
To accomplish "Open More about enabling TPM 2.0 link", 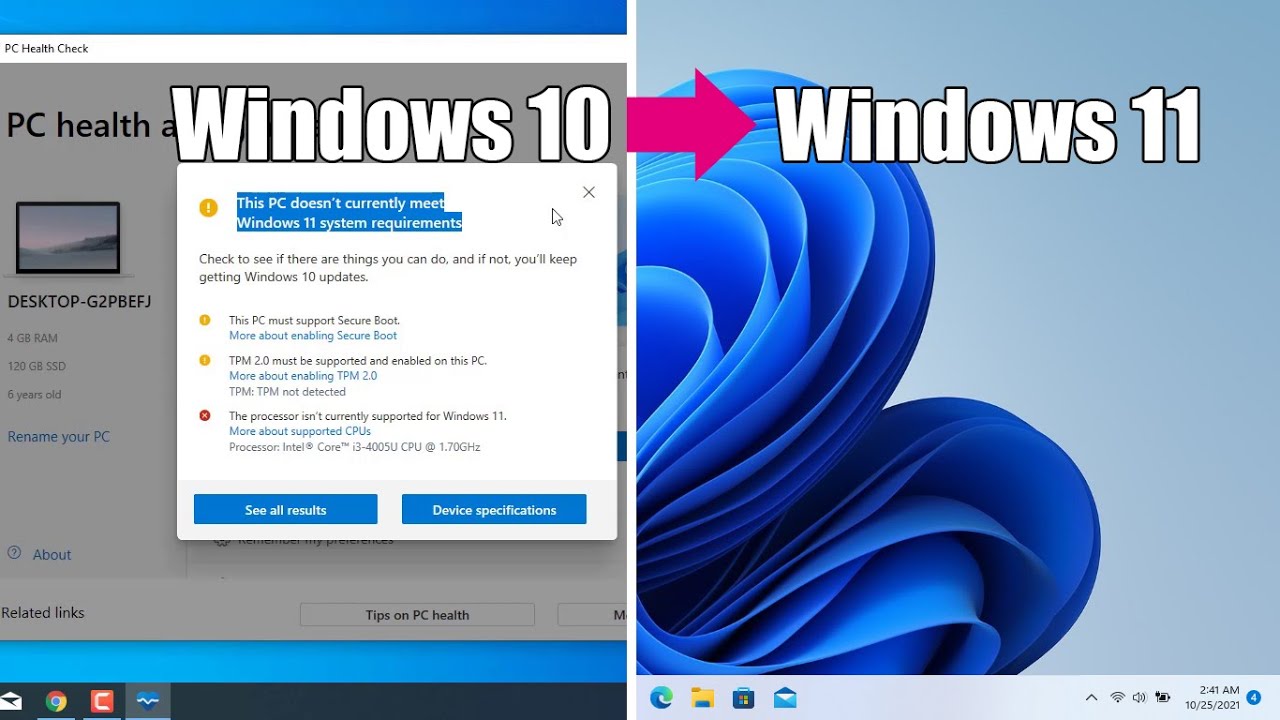I will pyautogui.click(x=303, y=376).
